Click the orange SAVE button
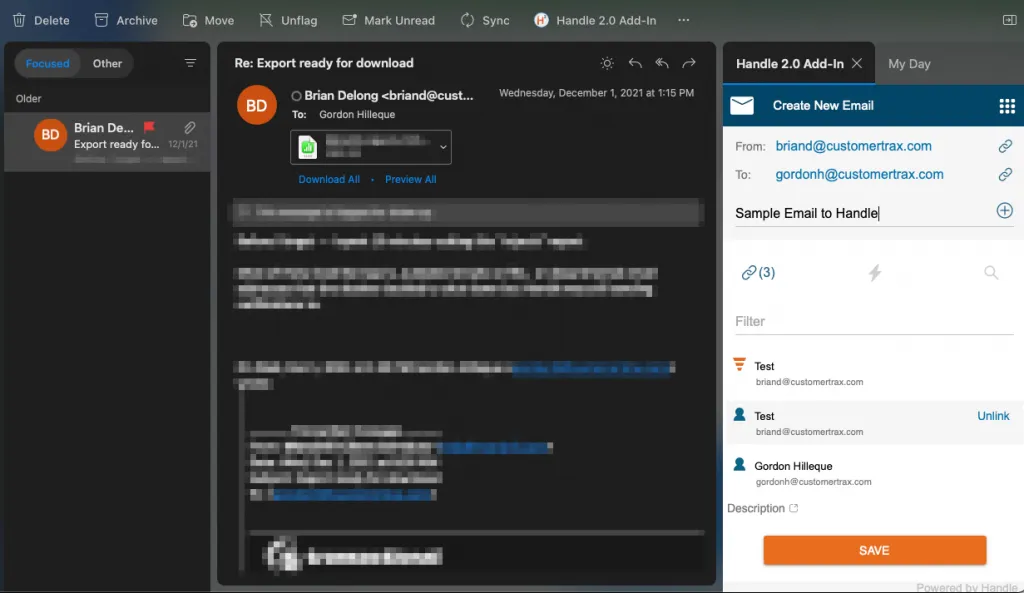This screenshot has width=1024, height=593. pyautogui.click(x=874, y=551)
